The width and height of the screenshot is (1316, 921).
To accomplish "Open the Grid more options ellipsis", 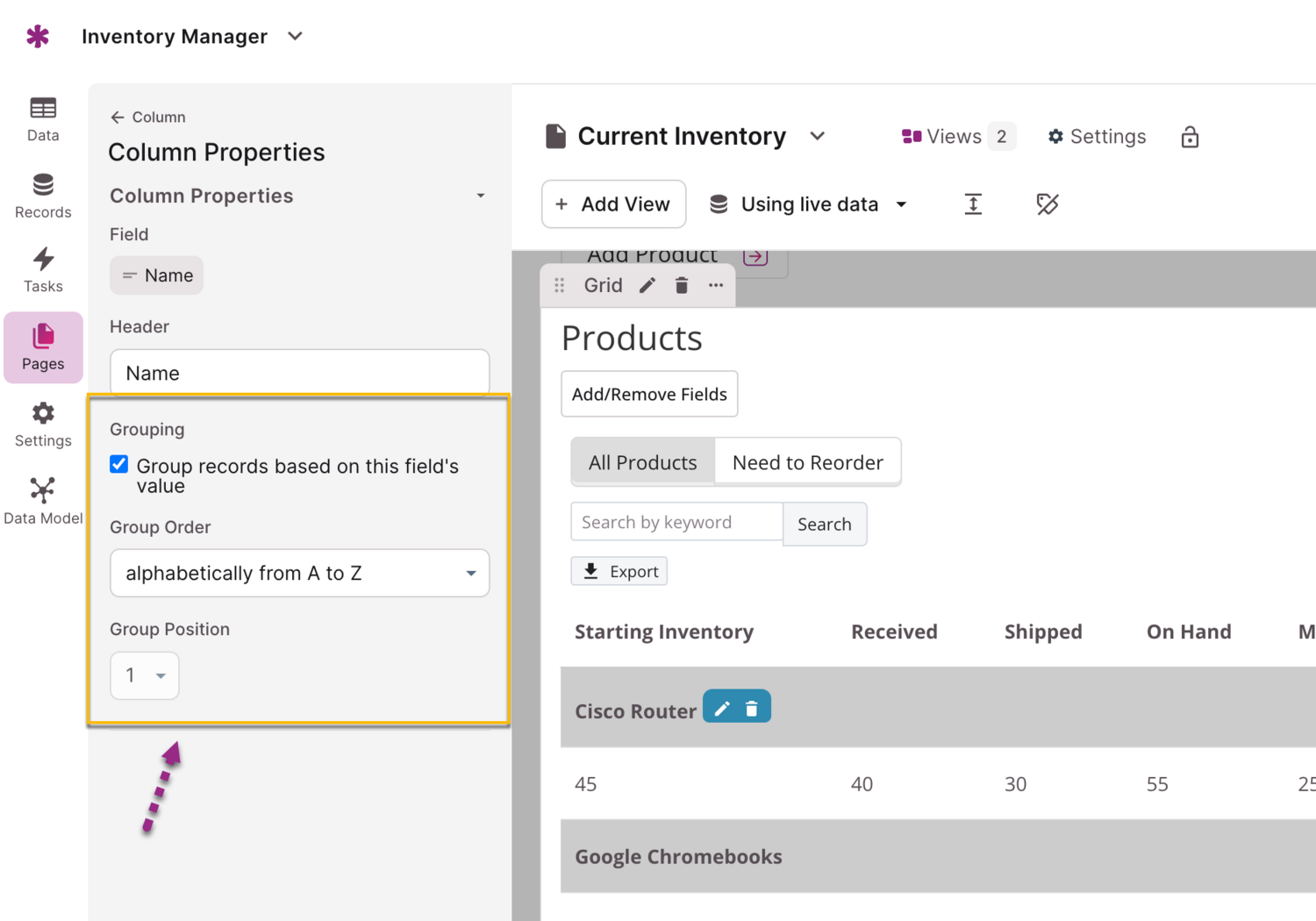I will coord(716,286).
